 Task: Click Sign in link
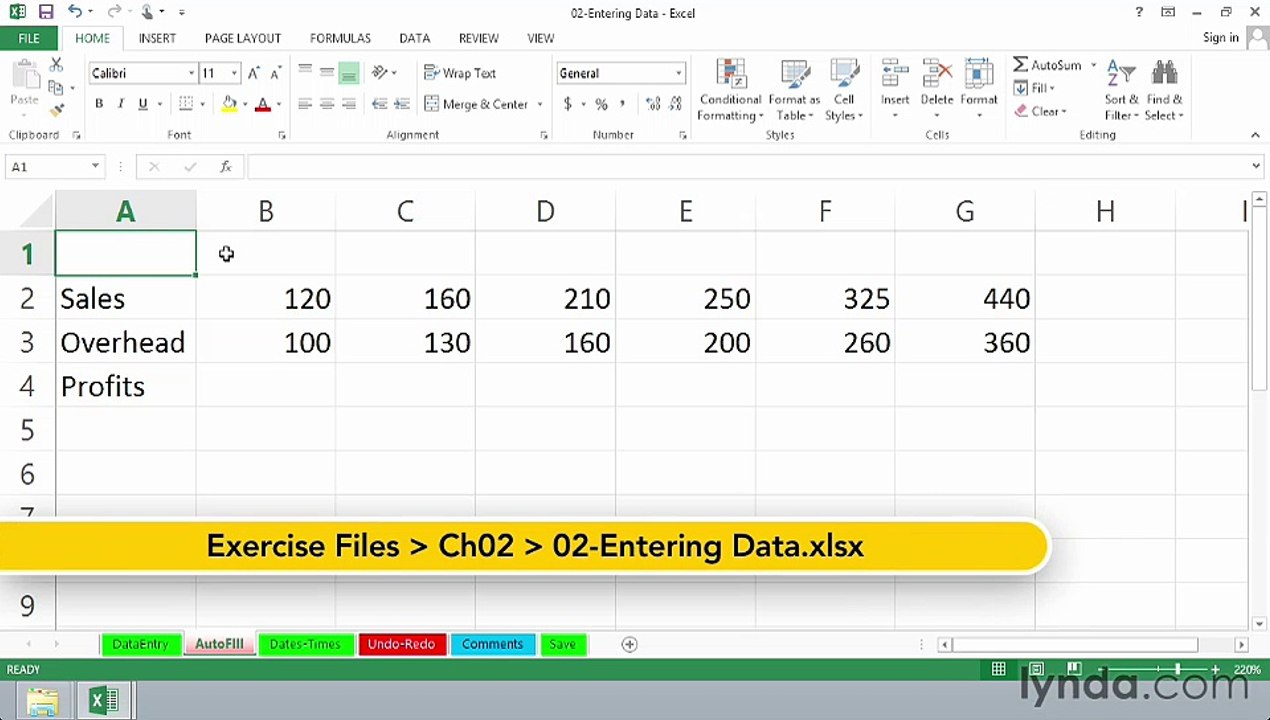tap(1221, 38)
